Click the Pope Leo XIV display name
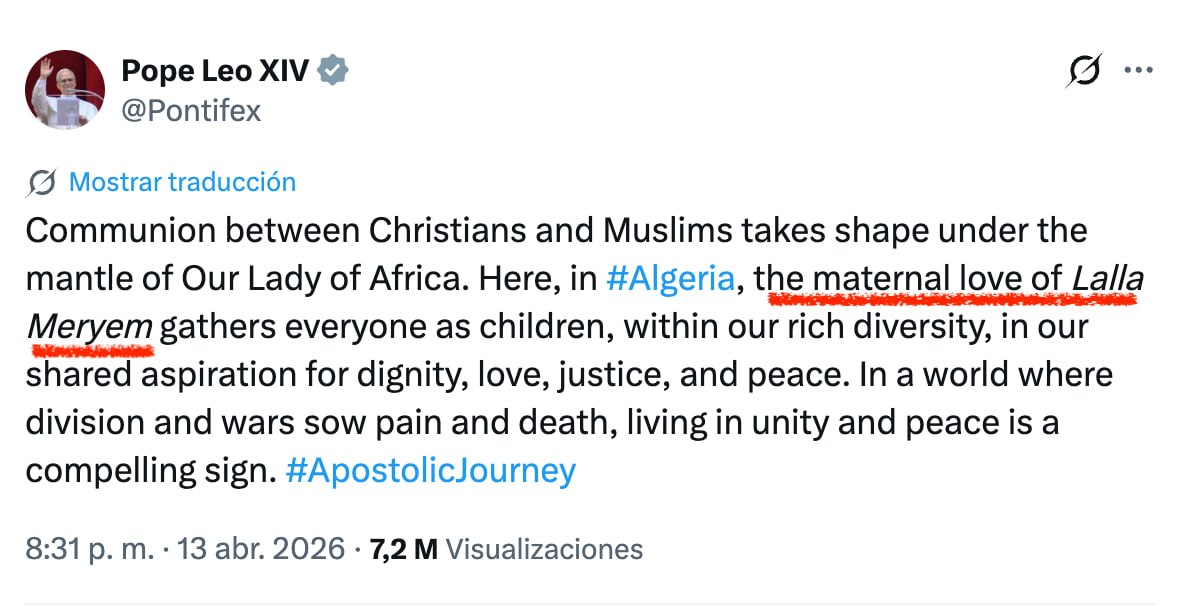This screenshot has width=1182, height=606. [x=216, y=71]
